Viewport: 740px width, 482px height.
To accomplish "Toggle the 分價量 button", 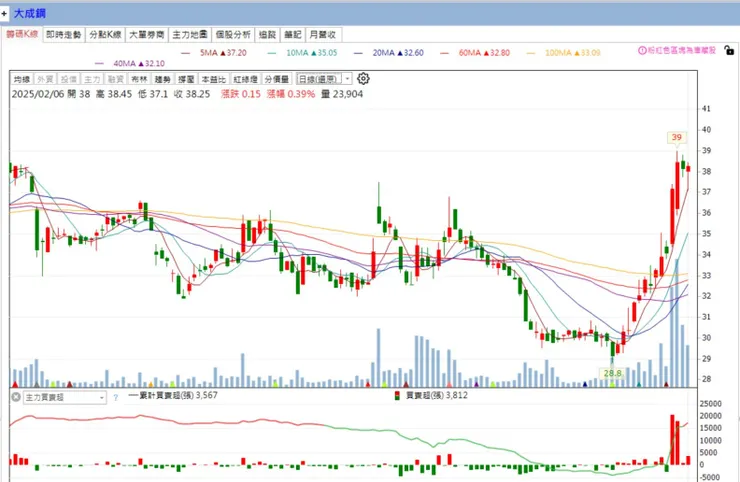I will (x=277, y=79).
